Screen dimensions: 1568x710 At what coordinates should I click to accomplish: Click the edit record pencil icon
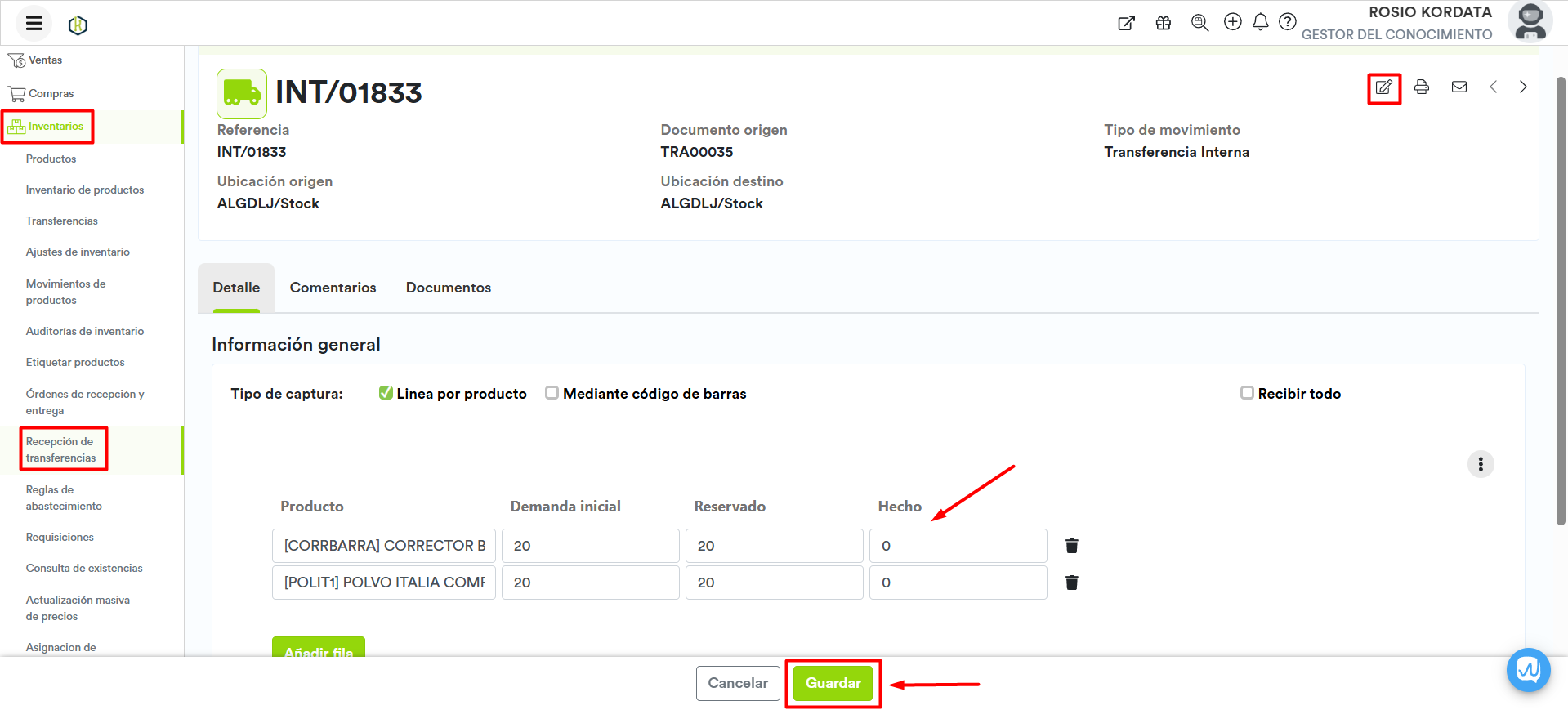[x=1383, y=87]
